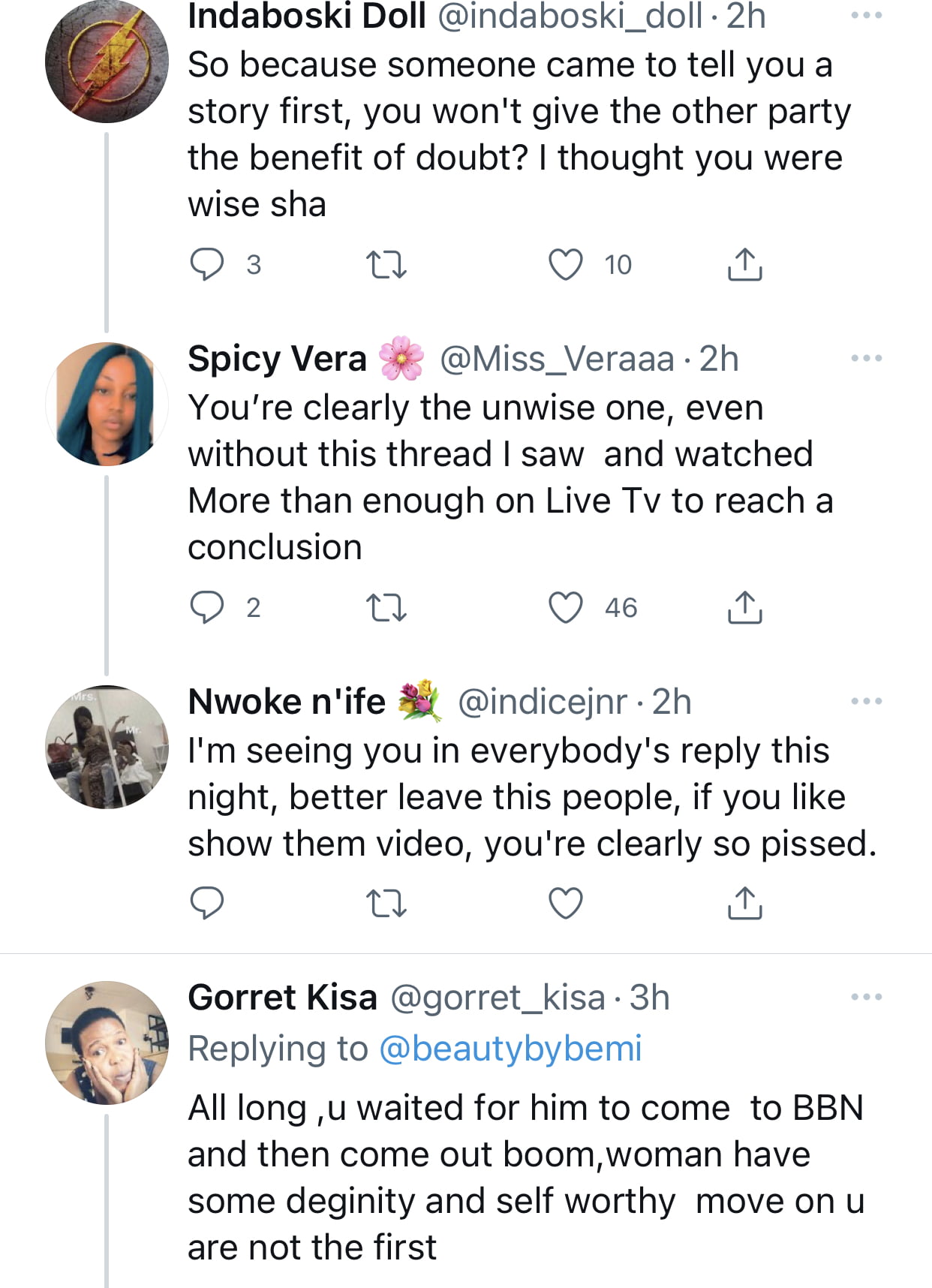Screen dimensions: 932x1288
Task: Retweet Spicy Vera's tweet
Action: [386, 608]
